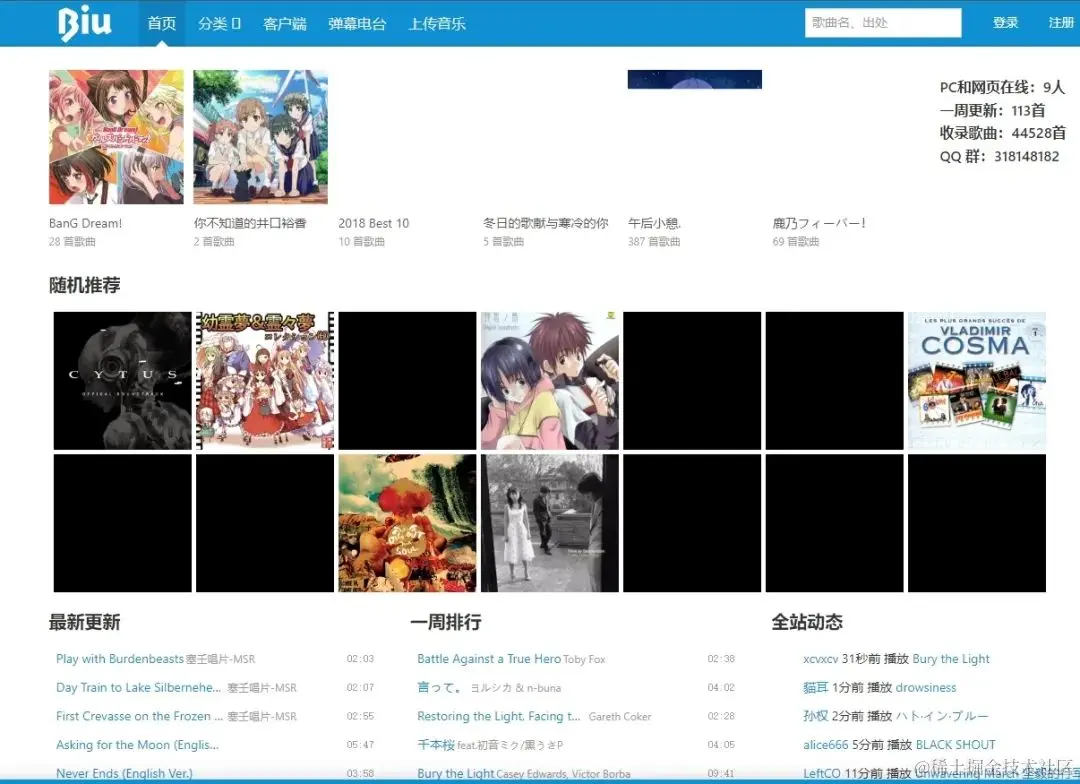Screen dimensions: 1080x784
Task: Click the Biu logo
Action: coord(84,23)
